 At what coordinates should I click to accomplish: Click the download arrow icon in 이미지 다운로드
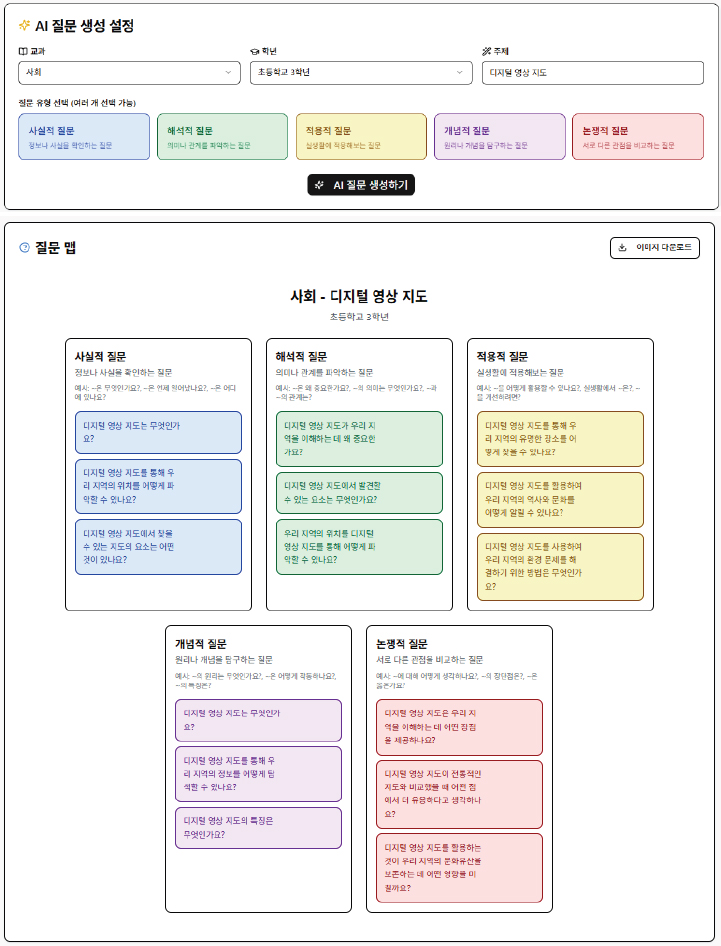[623, 248]
